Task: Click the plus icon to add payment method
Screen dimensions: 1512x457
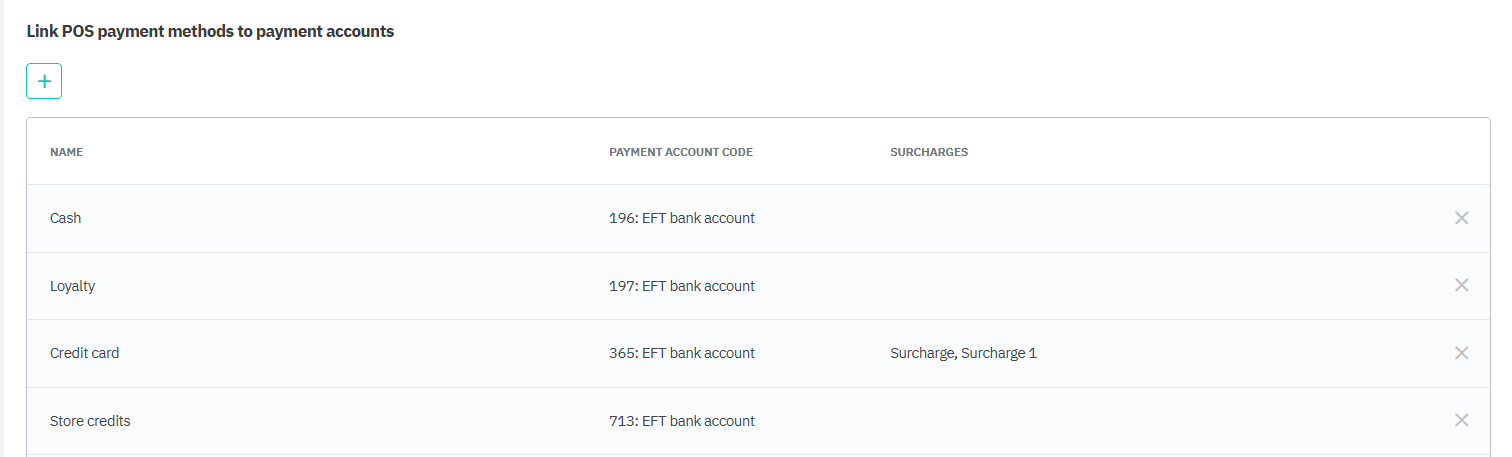Action: pyautogui.click(x=44, y=82)
